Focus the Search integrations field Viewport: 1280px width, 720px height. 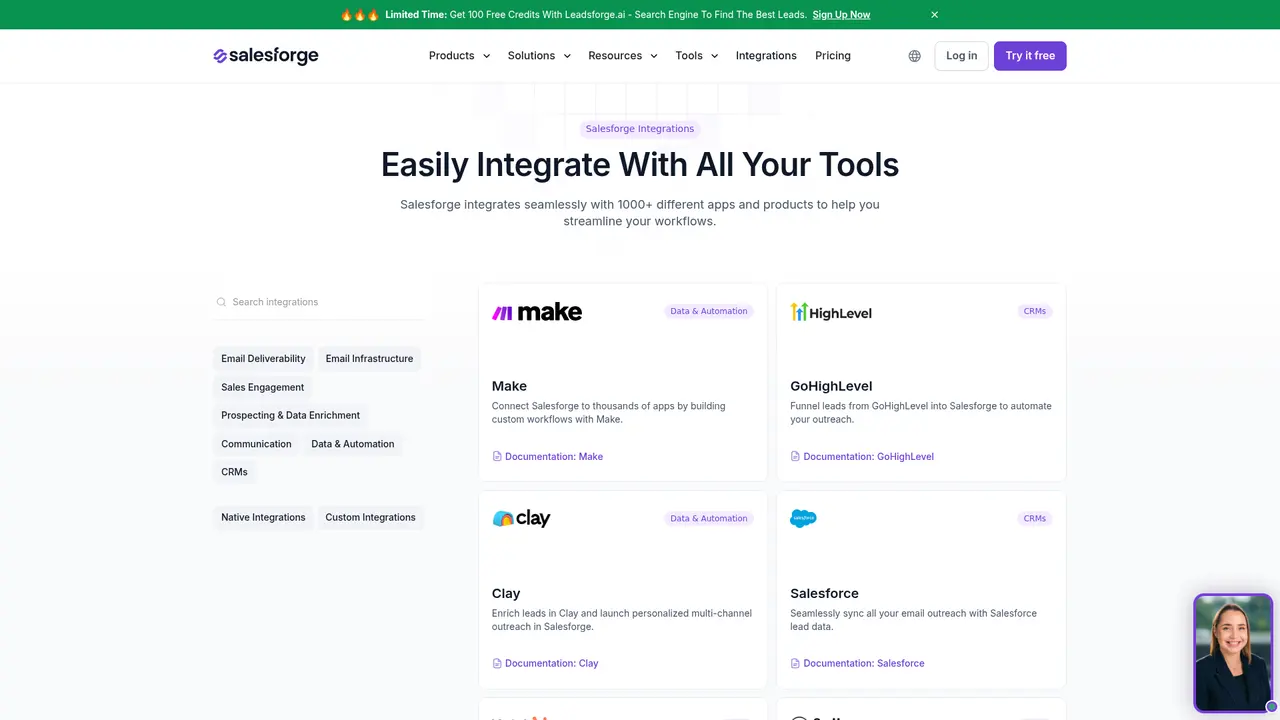[x=318, y=302]
